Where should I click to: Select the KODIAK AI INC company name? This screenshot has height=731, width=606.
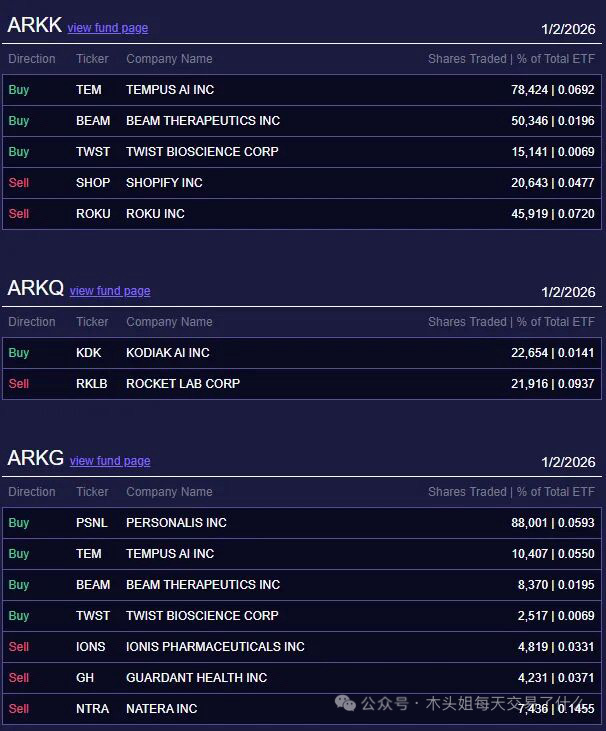(168, 353)
